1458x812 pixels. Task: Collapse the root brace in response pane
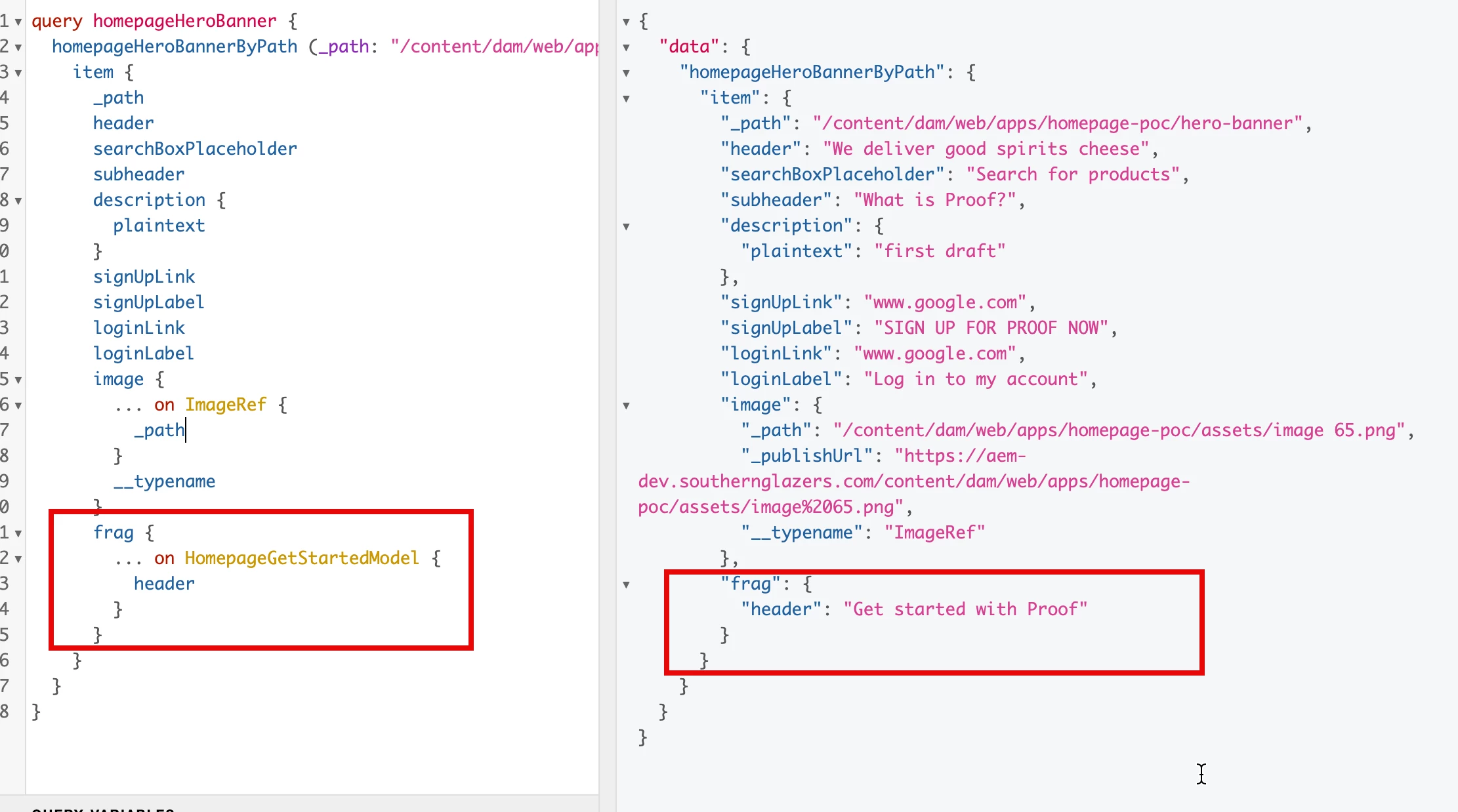pos(626,22)
